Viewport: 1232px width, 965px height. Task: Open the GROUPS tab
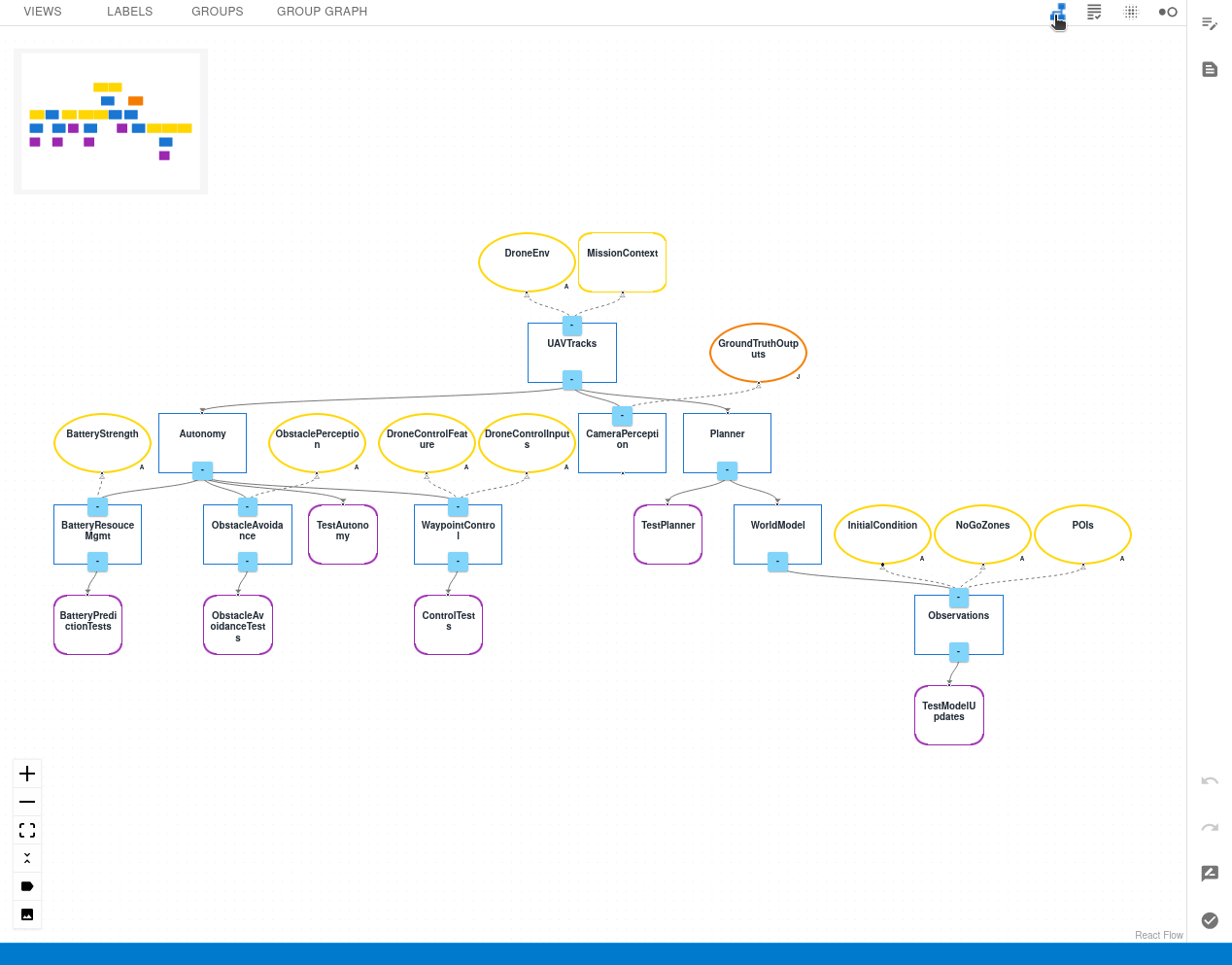(x=218, y=12)
